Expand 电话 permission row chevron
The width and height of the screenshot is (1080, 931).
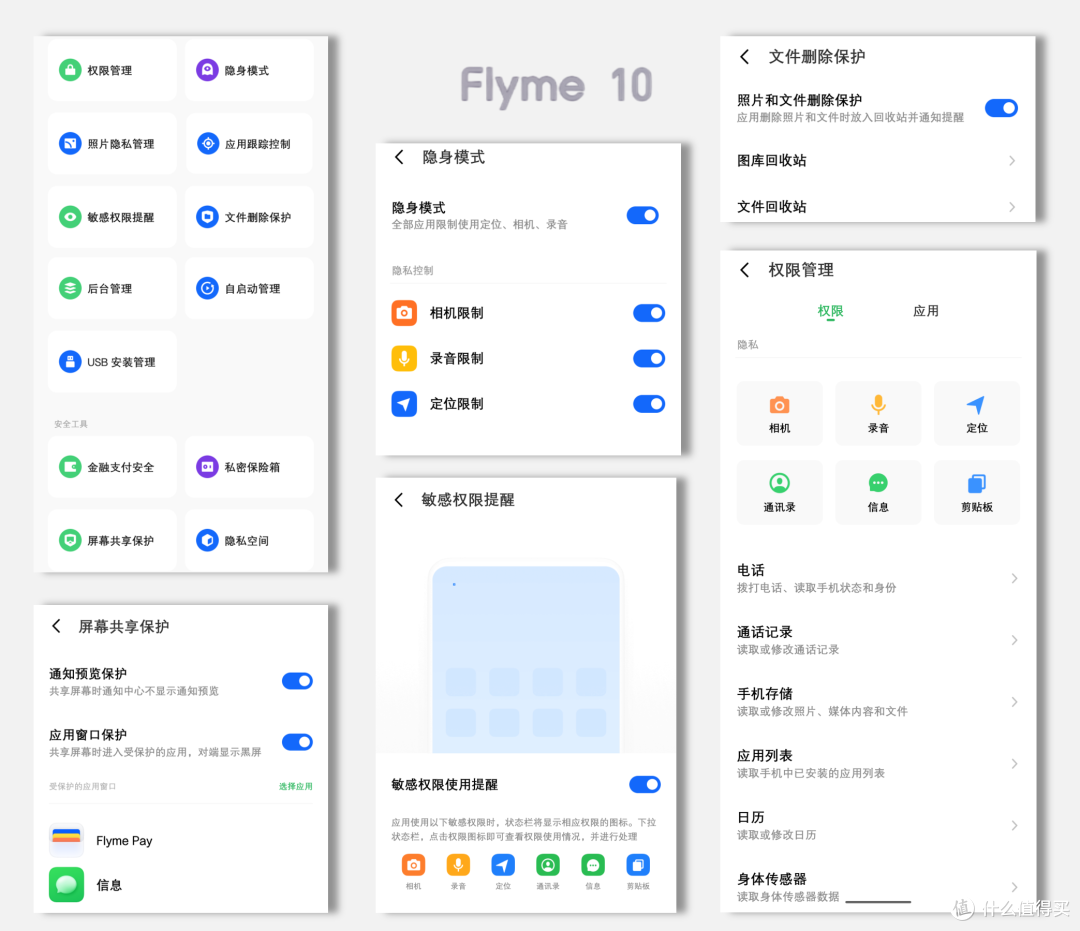point(1014,578)
